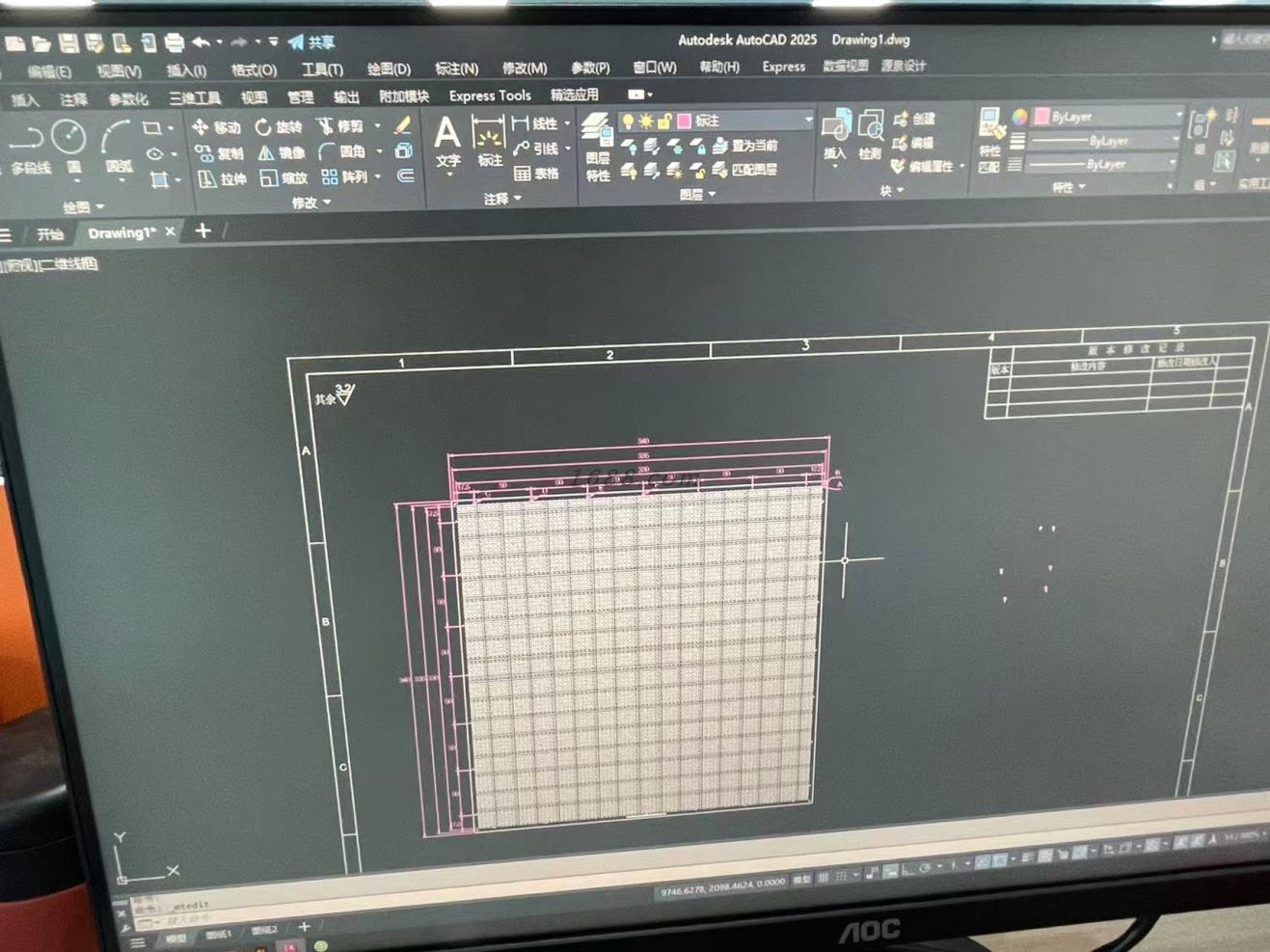Switch to the Express Tools ribbon tab

pyautogui.click(x=490, y=95)
